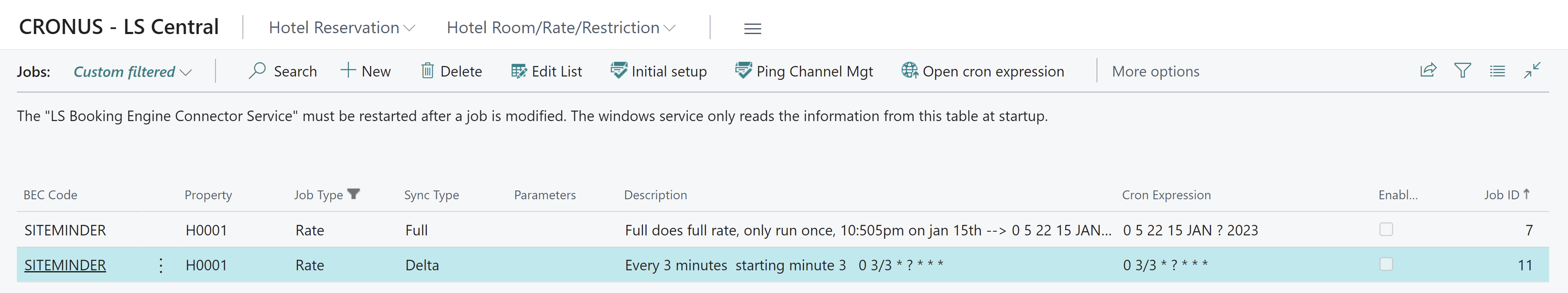Enable the Delta rate job checkbox

pos(1386,264)
